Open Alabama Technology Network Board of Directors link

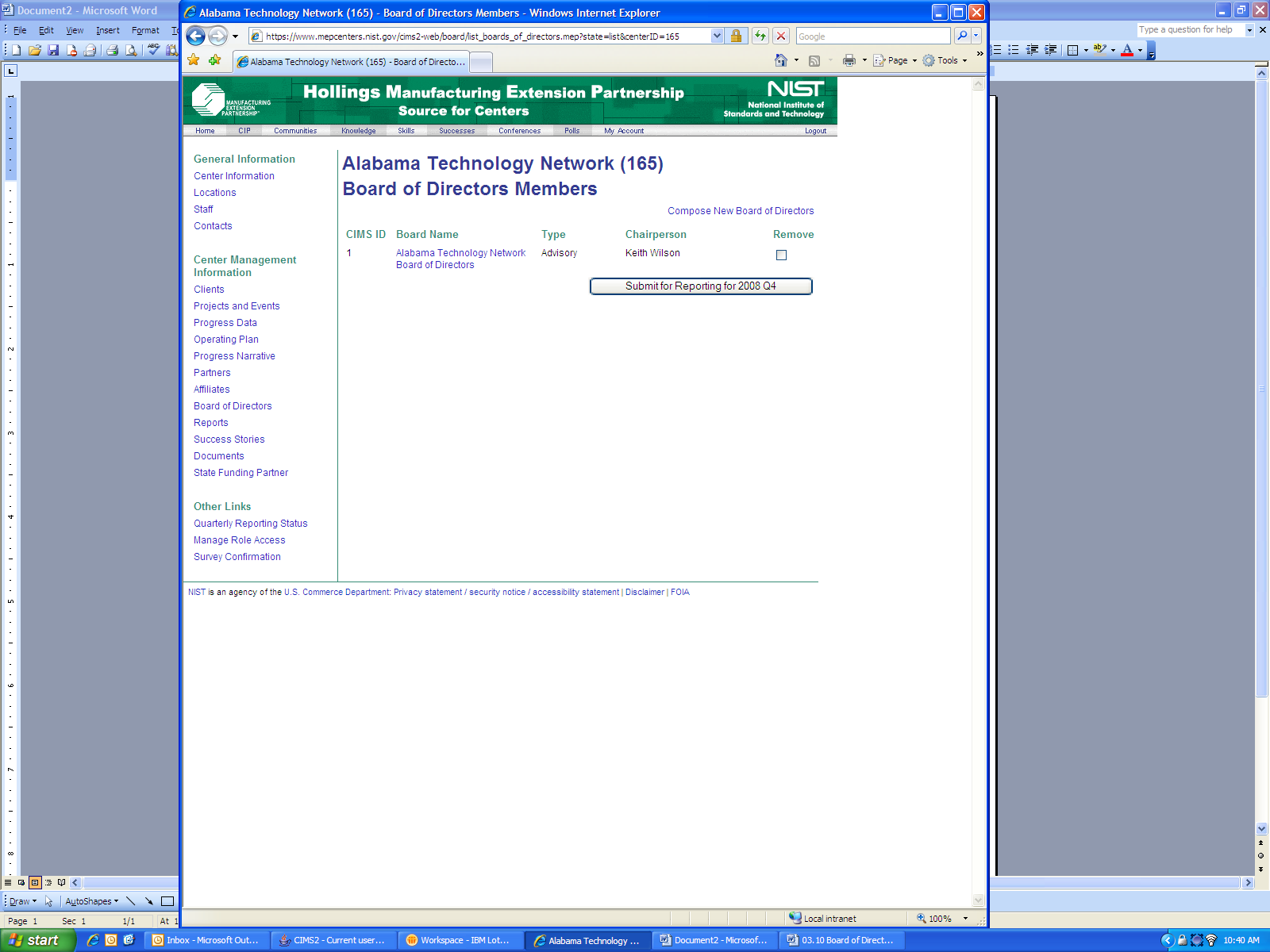point(460,259)
